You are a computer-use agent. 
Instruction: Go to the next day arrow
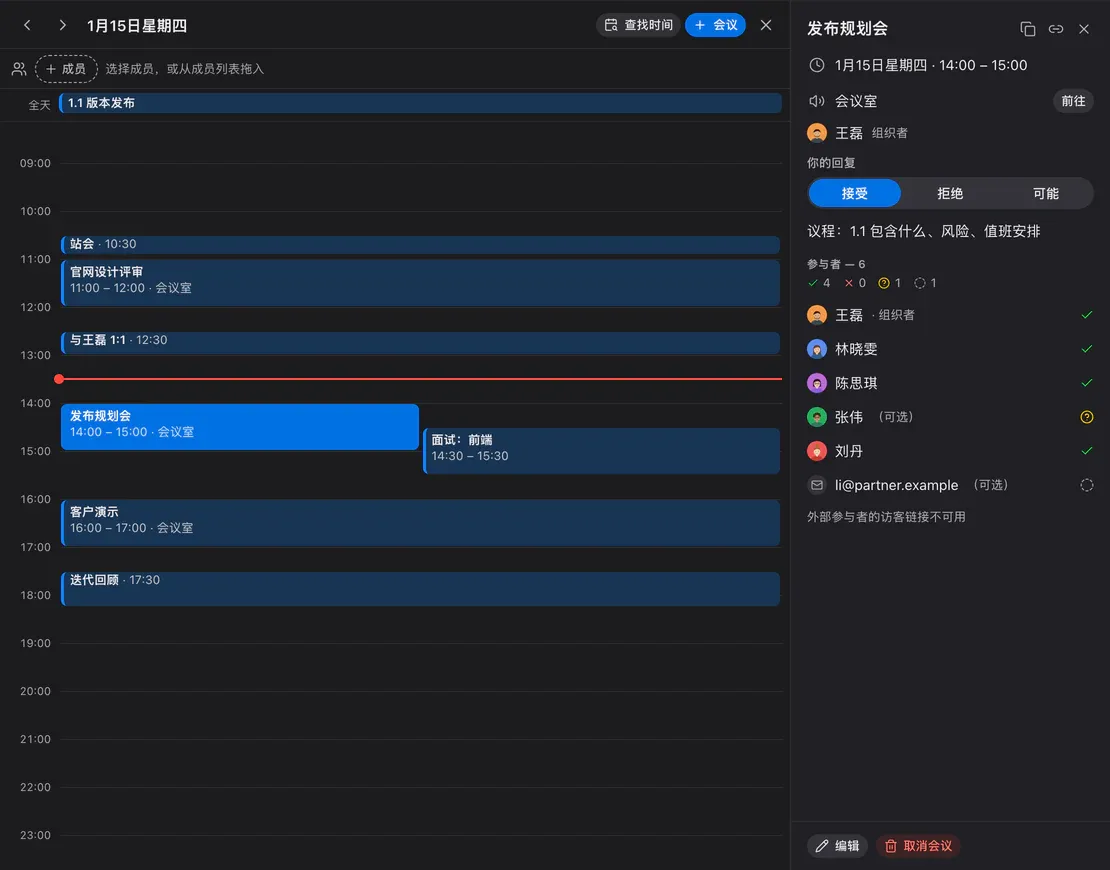point(62,25)
